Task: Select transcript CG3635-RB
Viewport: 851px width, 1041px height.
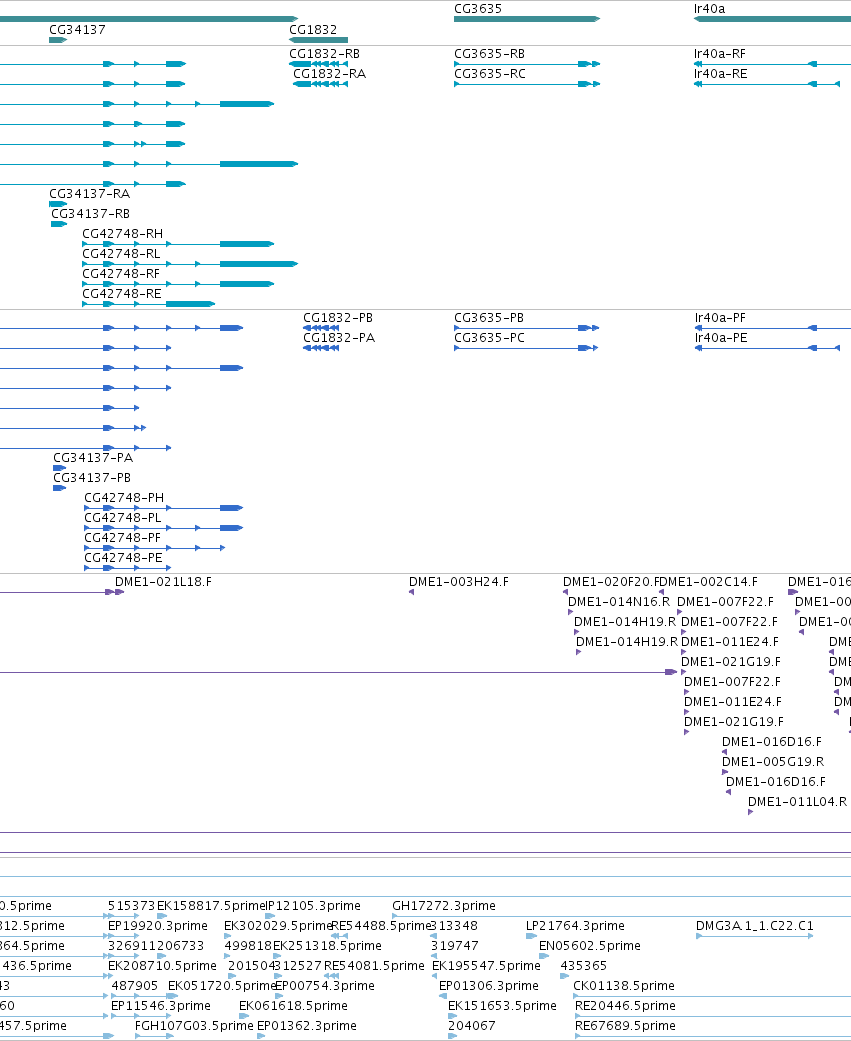Action: (x=489, y=54)
